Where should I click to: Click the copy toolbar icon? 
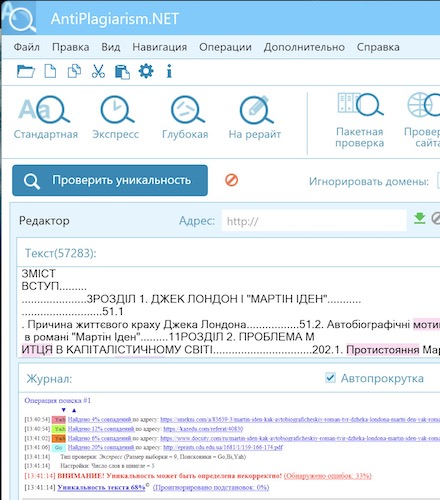pos(74,71)
